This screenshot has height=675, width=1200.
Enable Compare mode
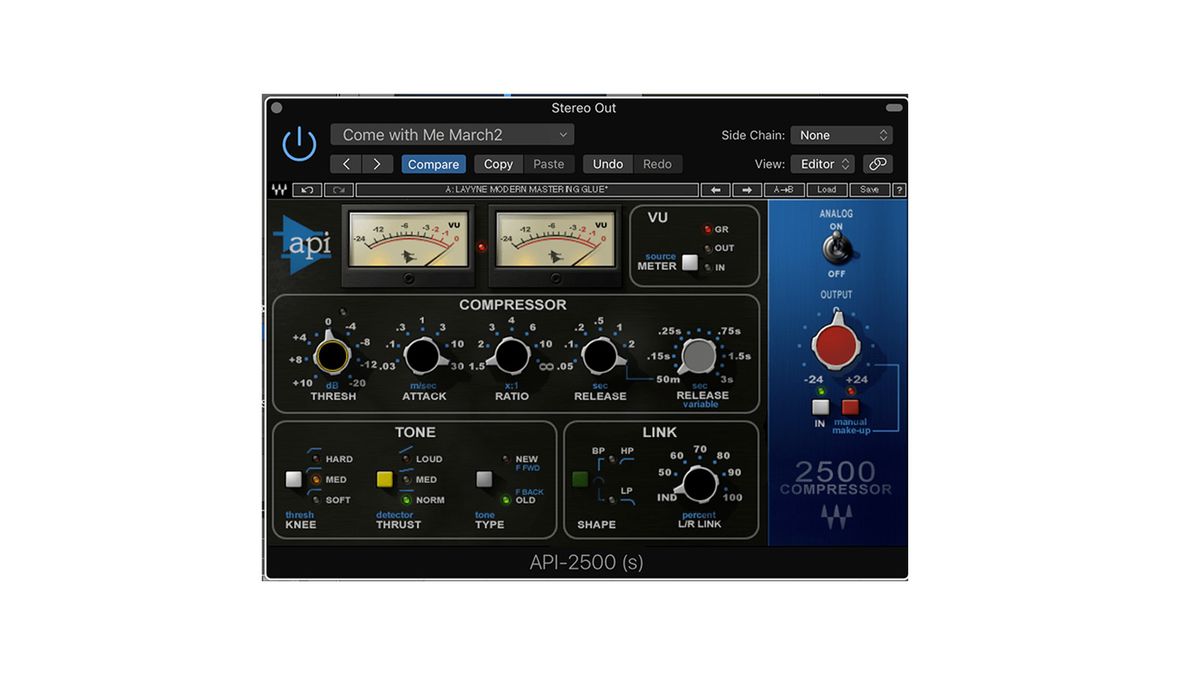pos(434,164)
